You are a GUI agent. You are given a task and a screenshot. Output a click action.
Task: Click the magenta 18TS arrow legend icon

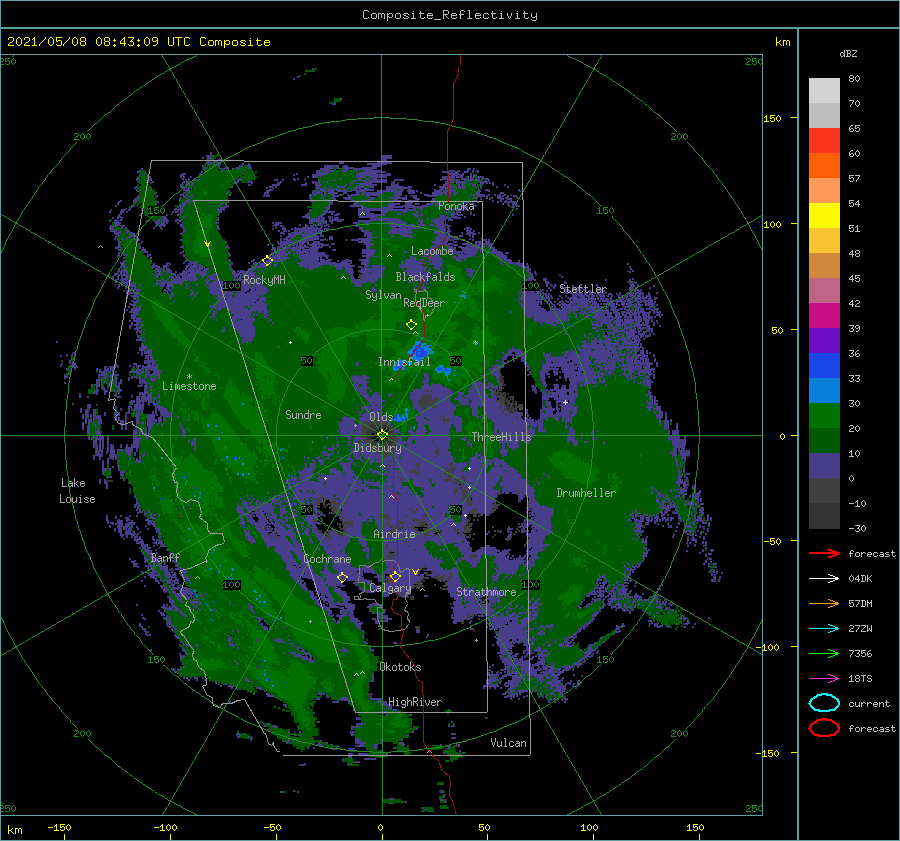pyautogui.click(x=824, y=679)
